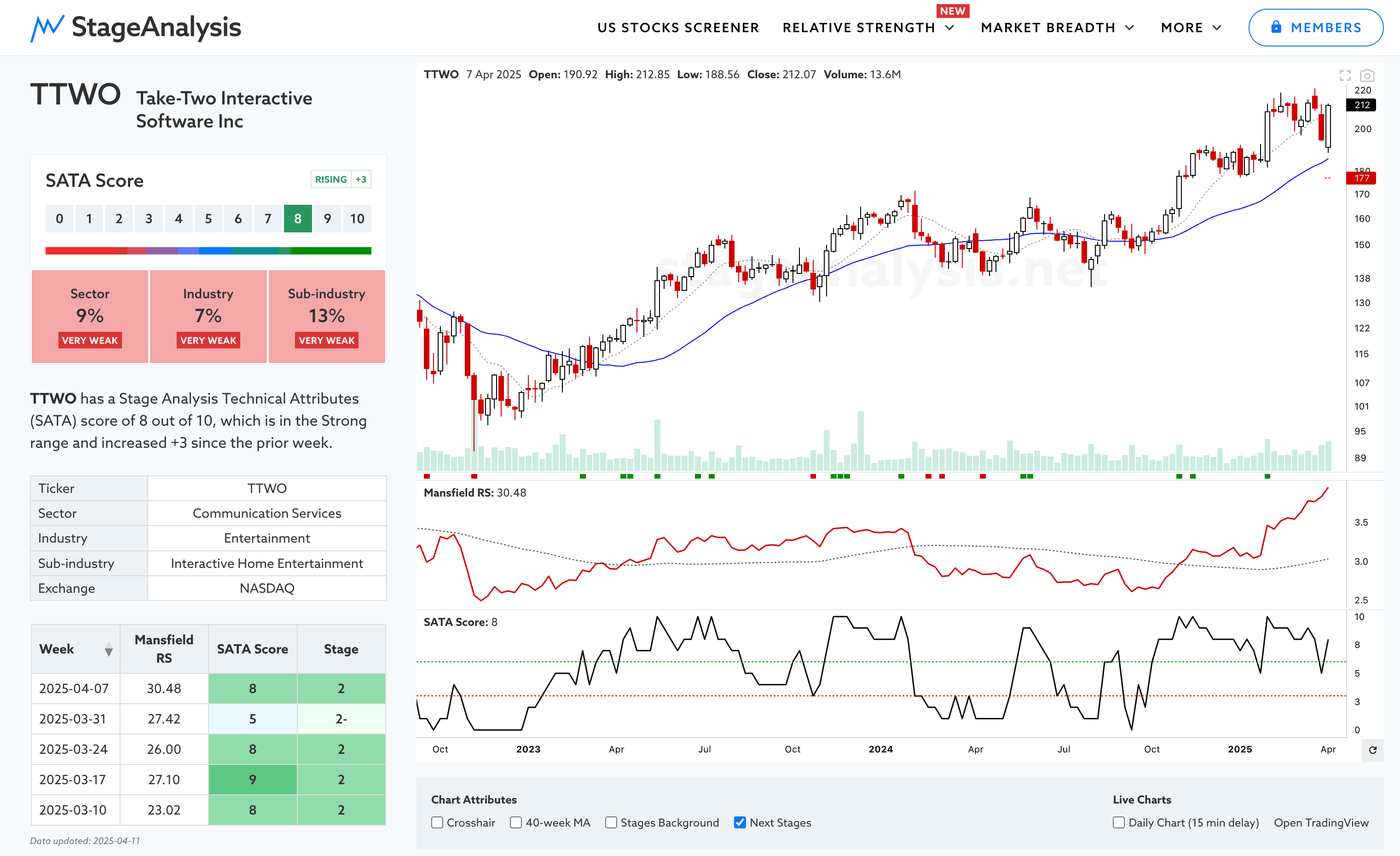Sort table by Week column arrow

[x=109, y=649]
